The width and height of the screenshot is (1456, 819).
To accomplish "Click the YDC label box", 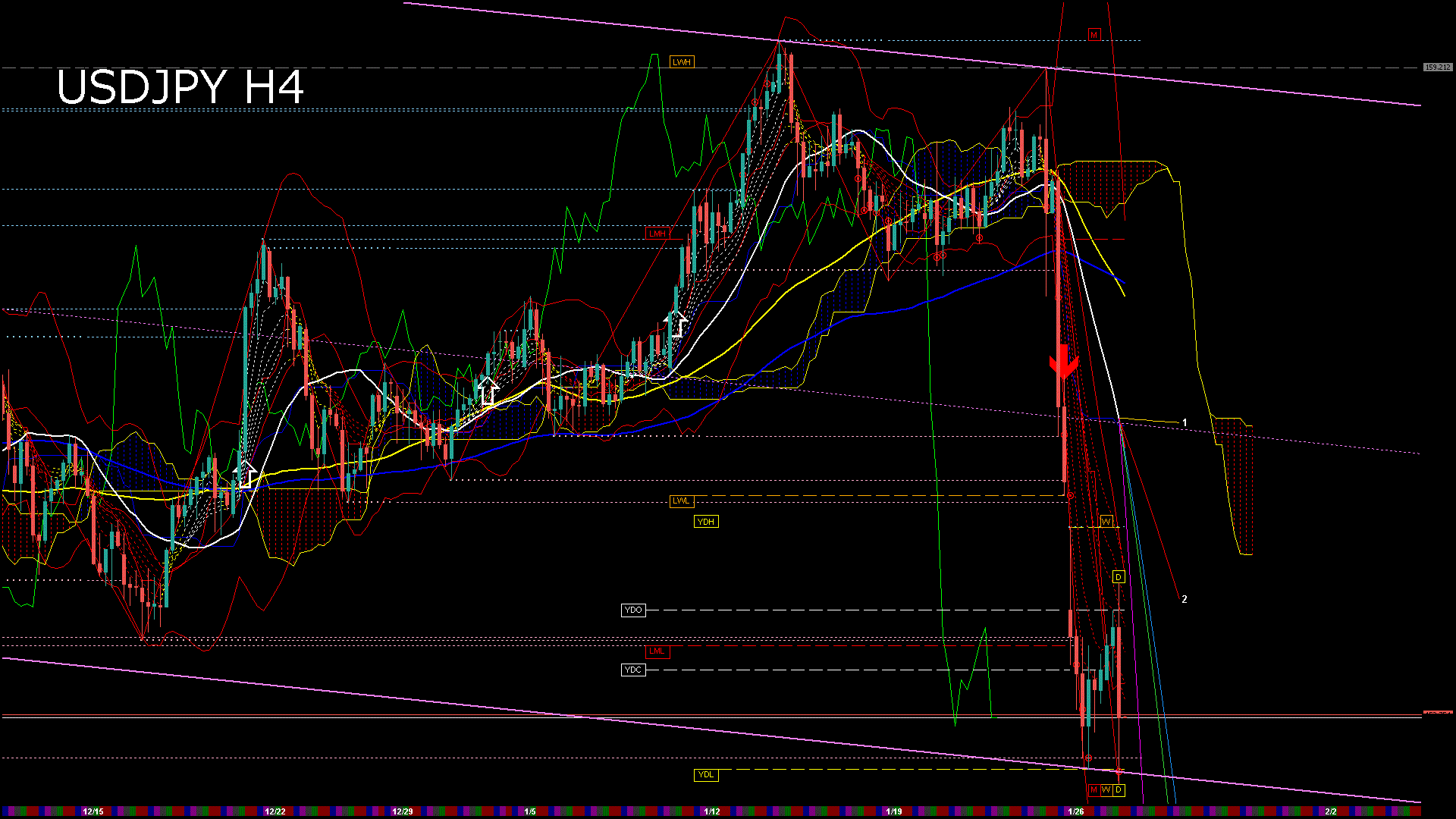I will pyautogui.click(x=633, y=670).
